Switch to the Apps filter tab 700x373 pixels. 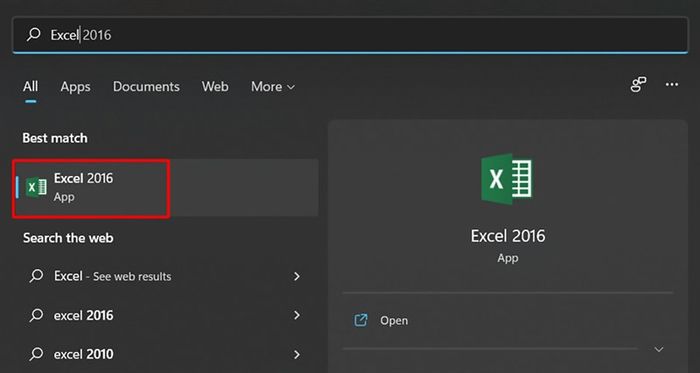tap(75, 87)
